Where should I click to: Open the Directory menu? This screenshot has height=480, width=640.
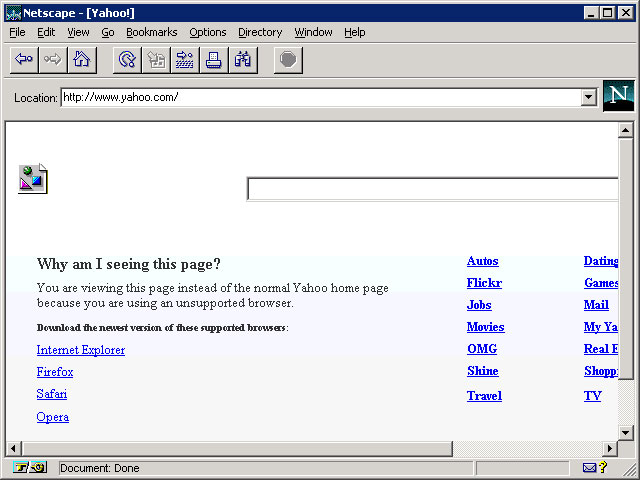260,32
